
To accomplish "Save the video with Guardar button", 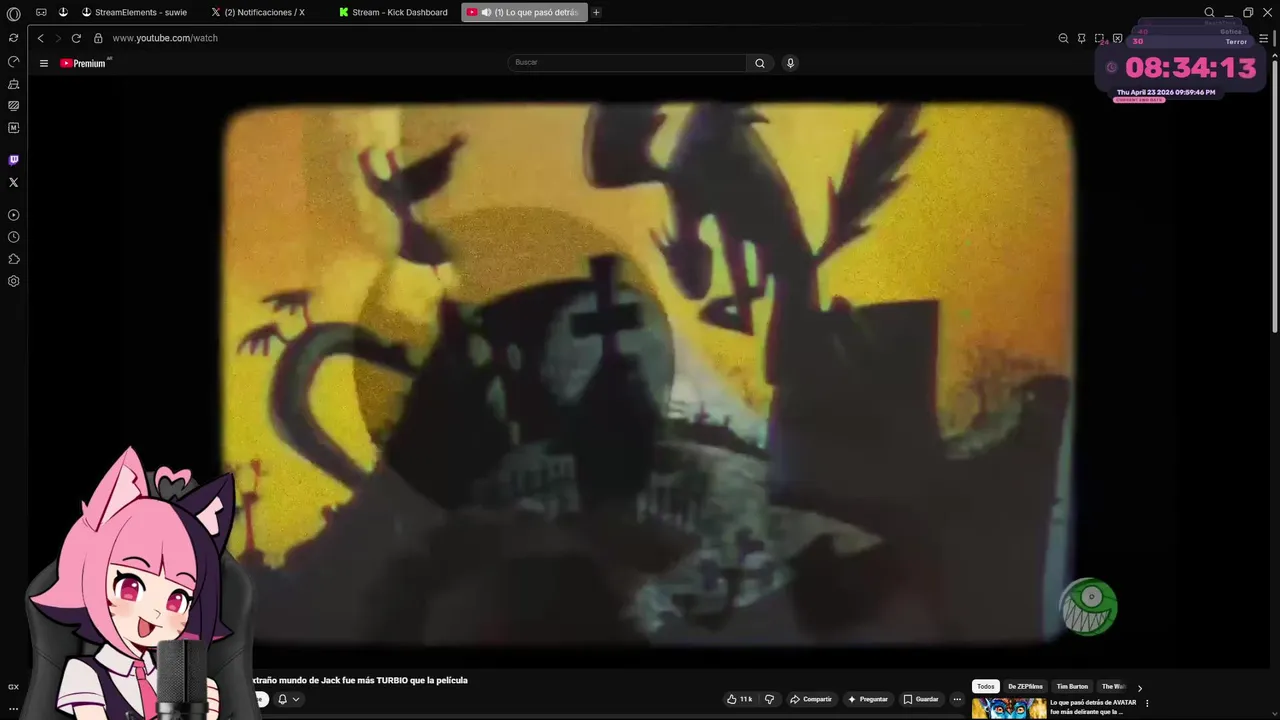I will point(921,699).
